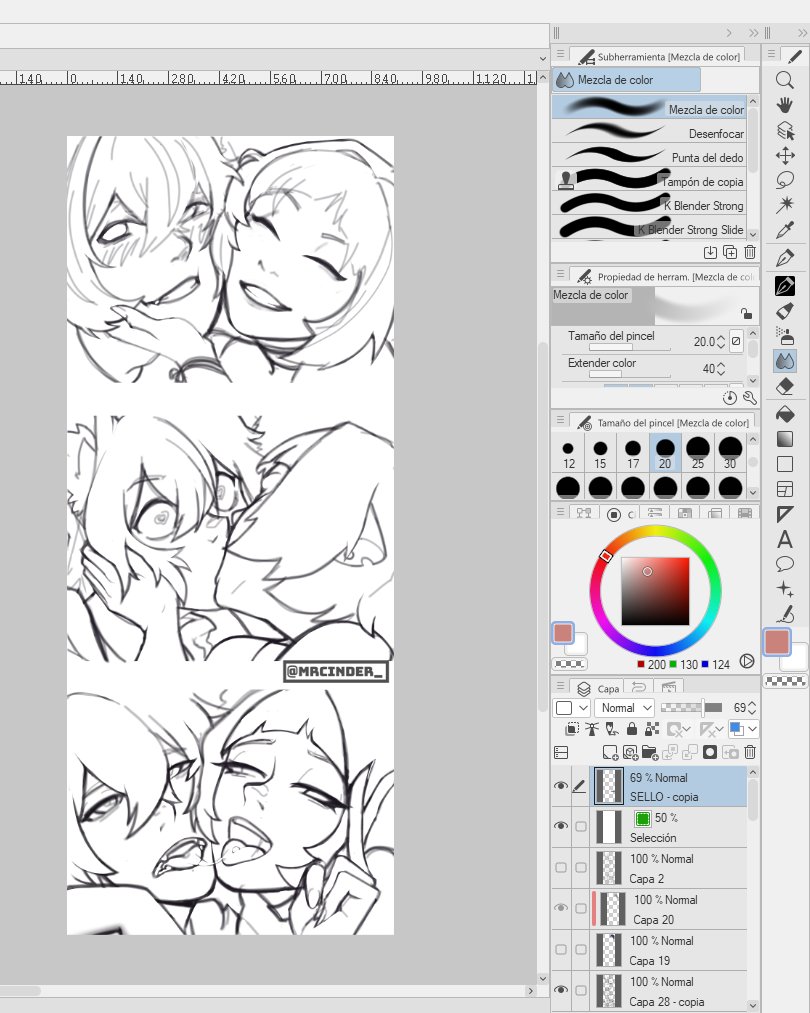Select the Eyedropper tool
This screenshot has height=1013, width=810.
(x=785, y=230)
